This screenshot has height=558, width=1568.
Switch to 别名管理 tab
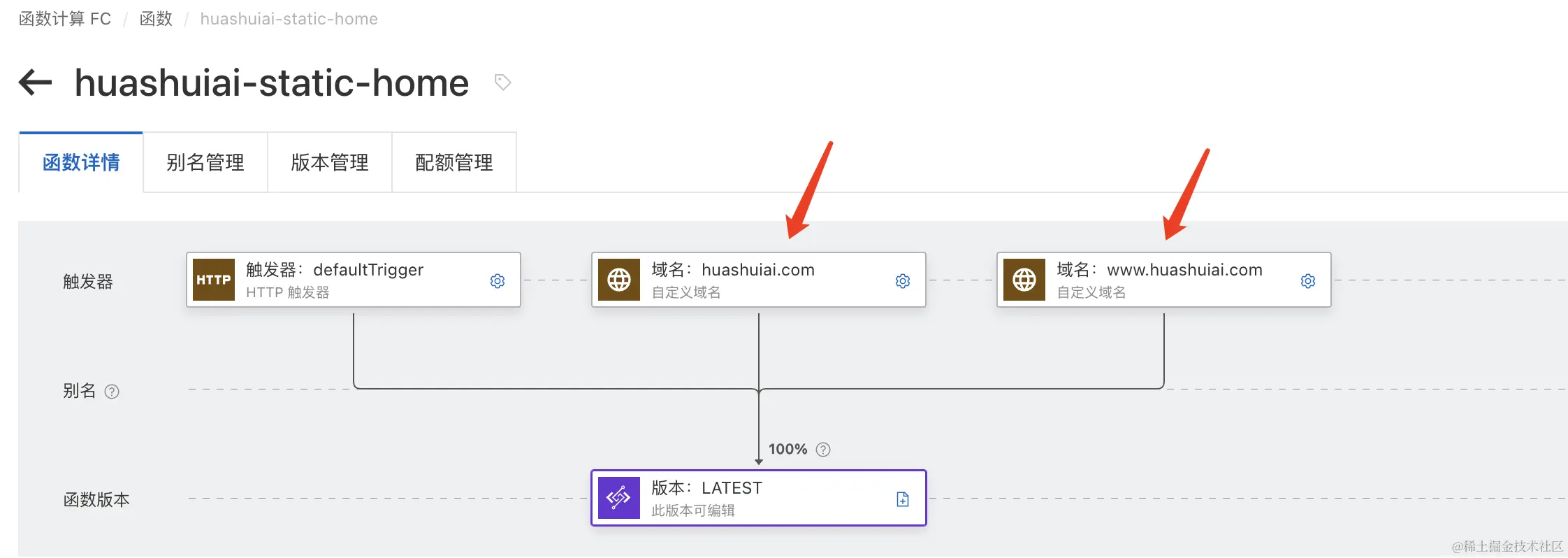(x=205, y=162)
